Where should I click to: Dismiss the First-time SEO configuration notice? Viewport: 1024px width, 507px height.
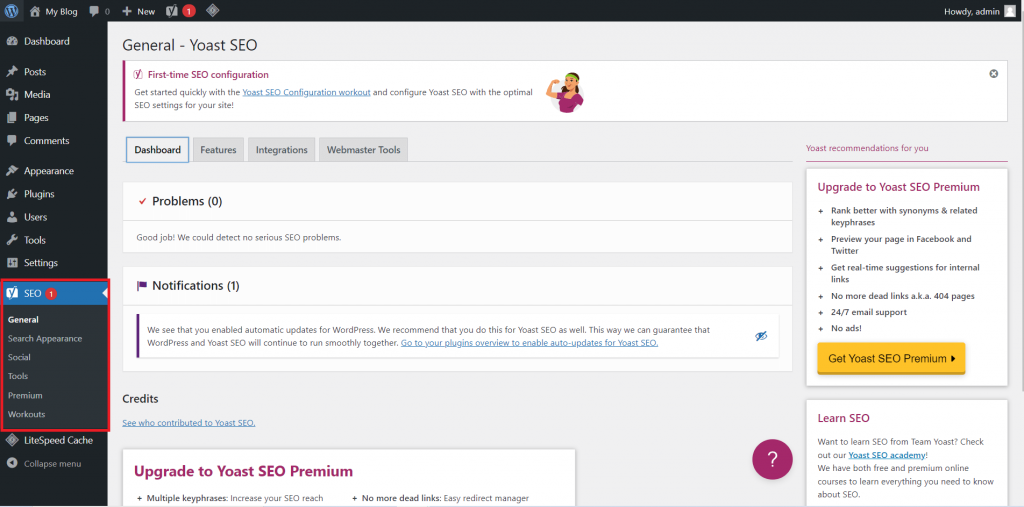(994, 74)
